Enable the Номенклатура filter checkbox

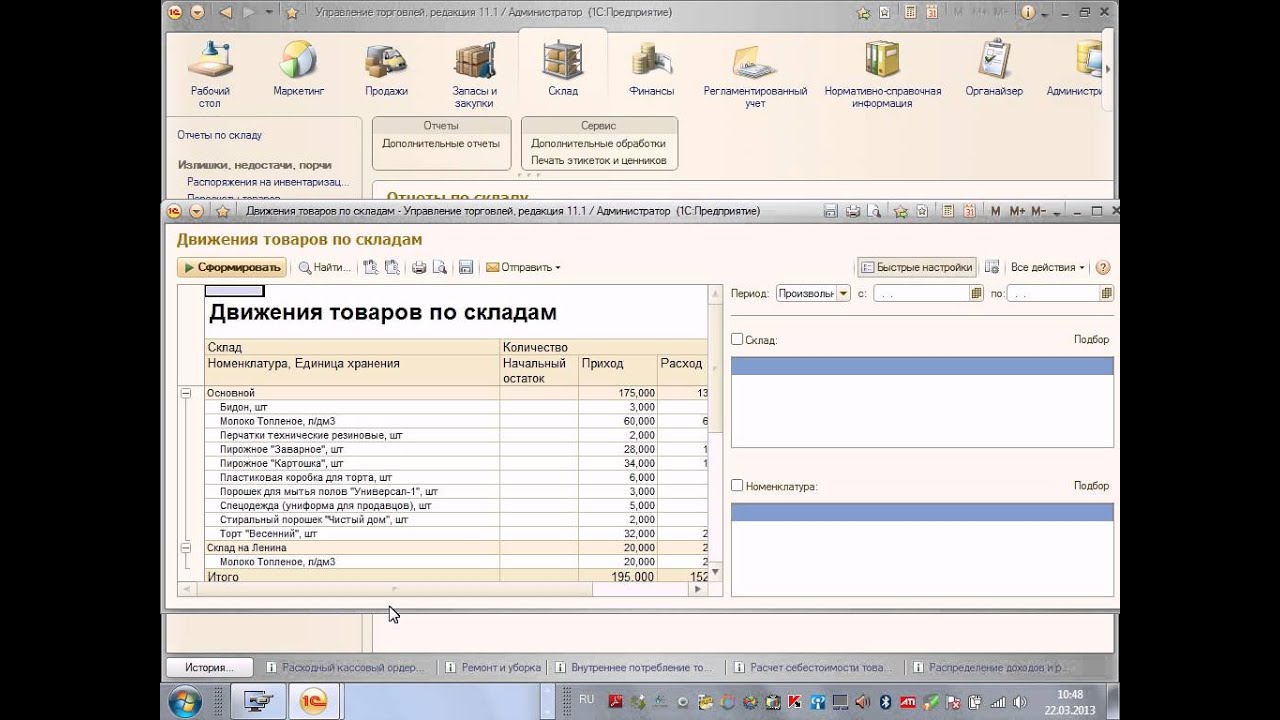coord(737,485)
